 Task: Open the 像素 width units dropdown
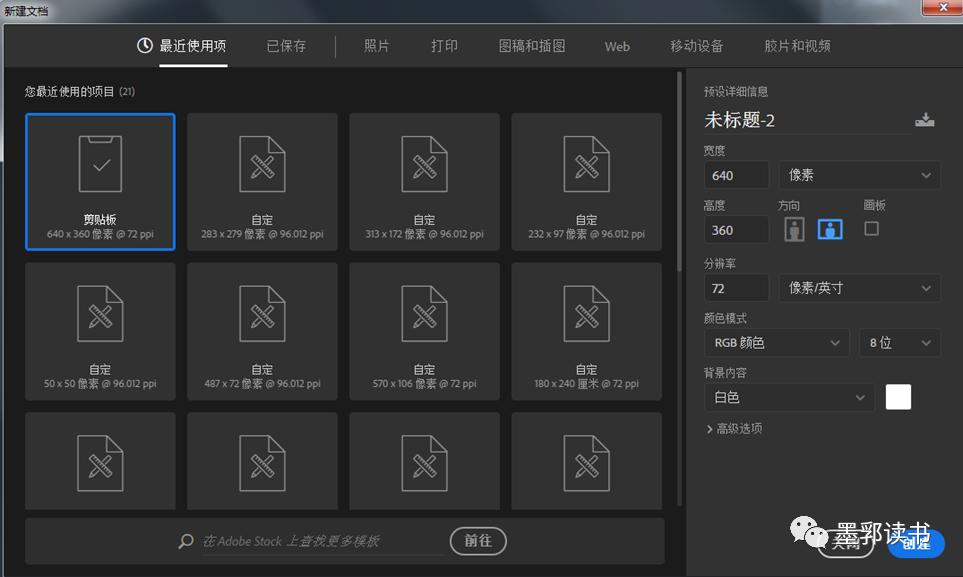coord(858,175)
